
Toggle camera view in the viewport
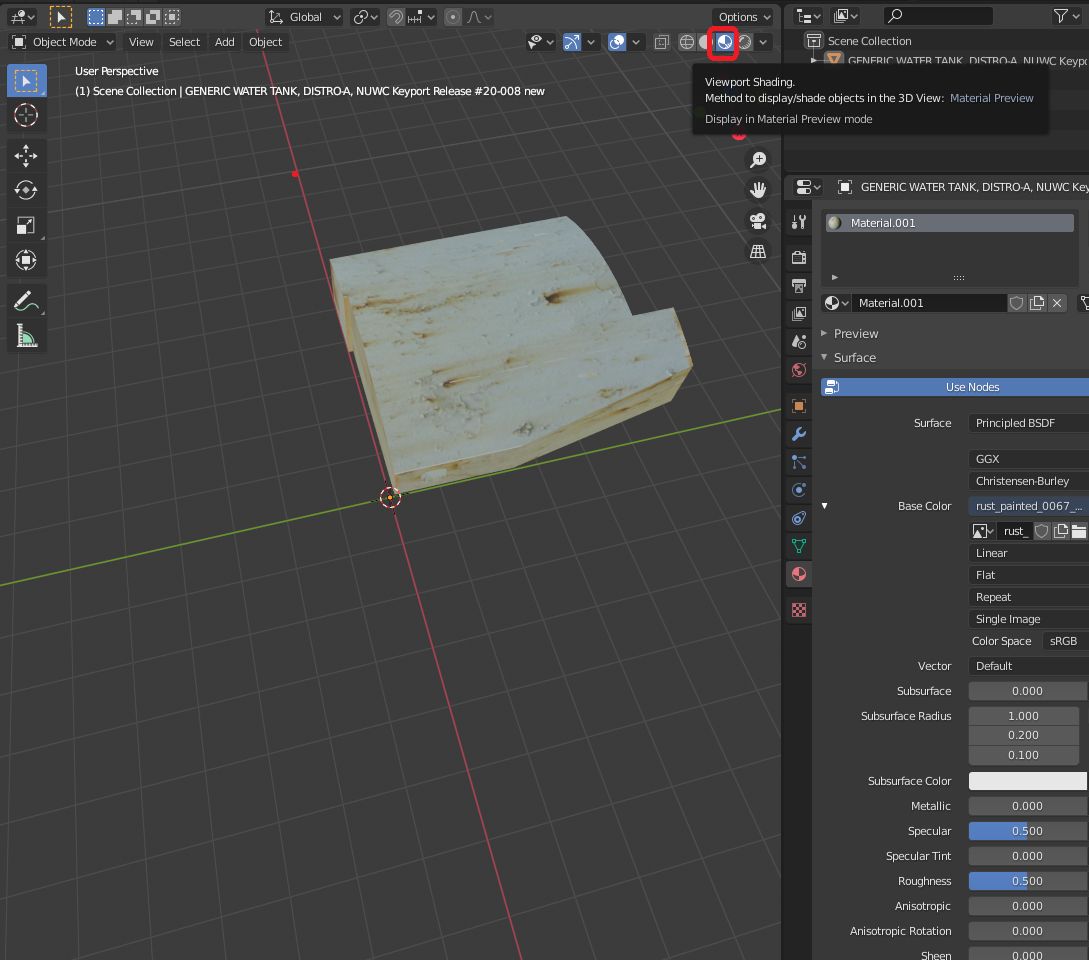(x=758, y=221)
